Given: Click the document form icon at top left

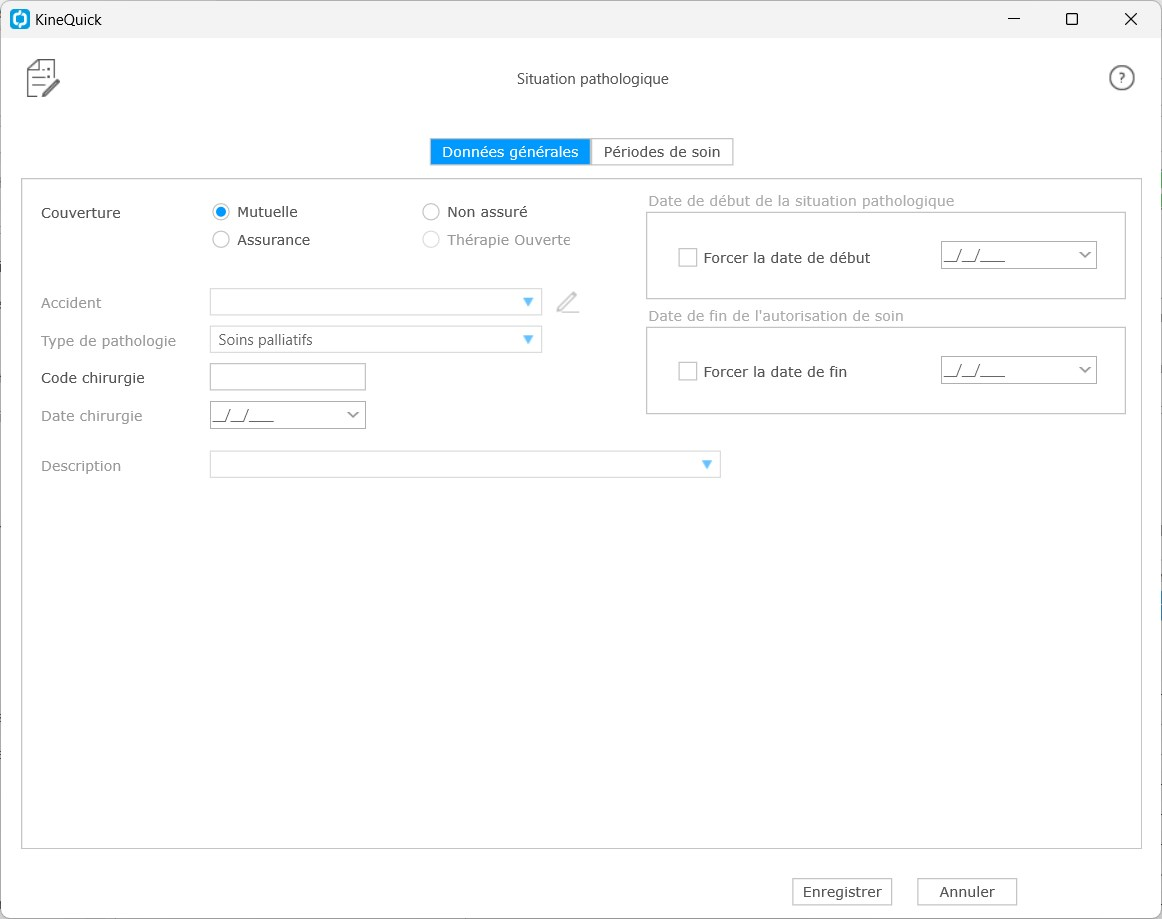Looking at the screenshot, I should 43,78.
